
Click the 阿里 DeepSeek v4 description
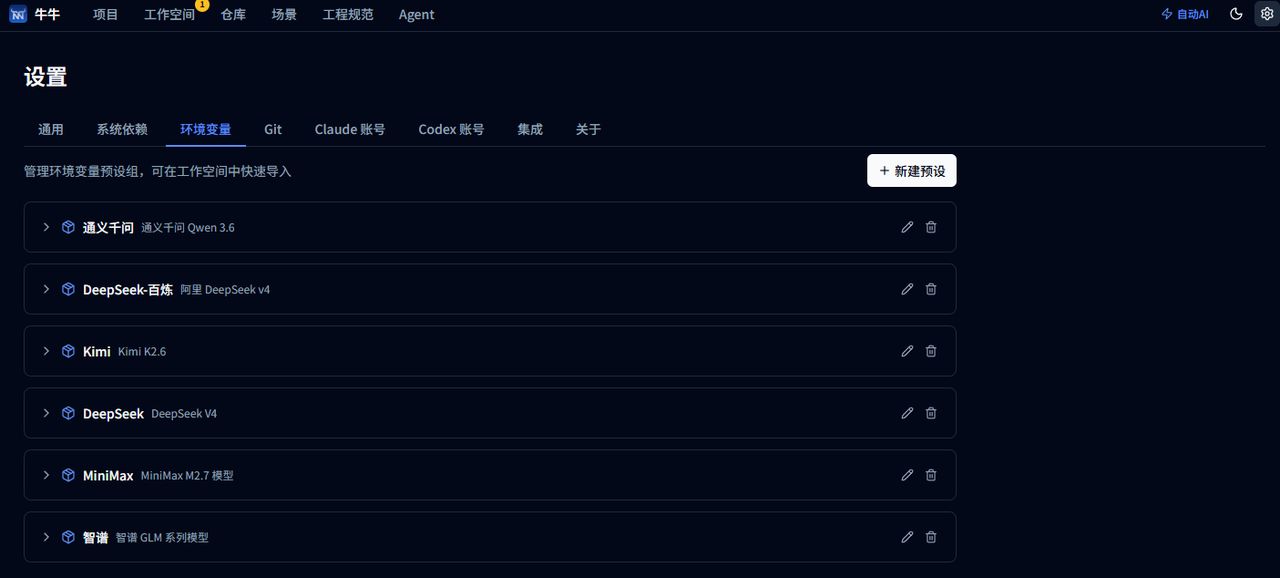(225, 290)
